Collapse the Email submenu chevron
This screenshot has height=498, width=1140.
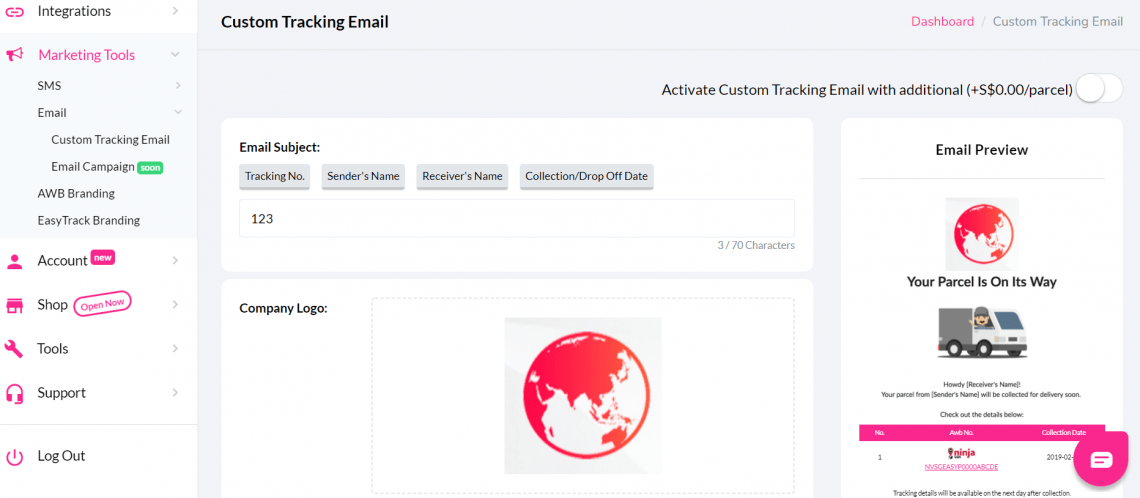tap(177, 113)
